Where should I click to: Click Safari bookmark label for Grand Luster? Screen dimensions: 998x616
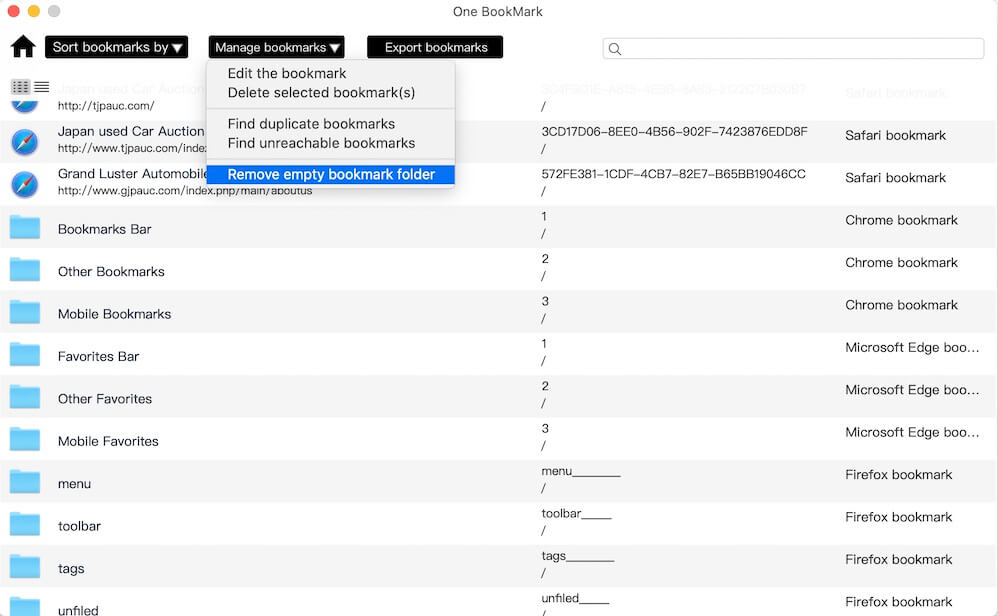[x=896, y=178]
